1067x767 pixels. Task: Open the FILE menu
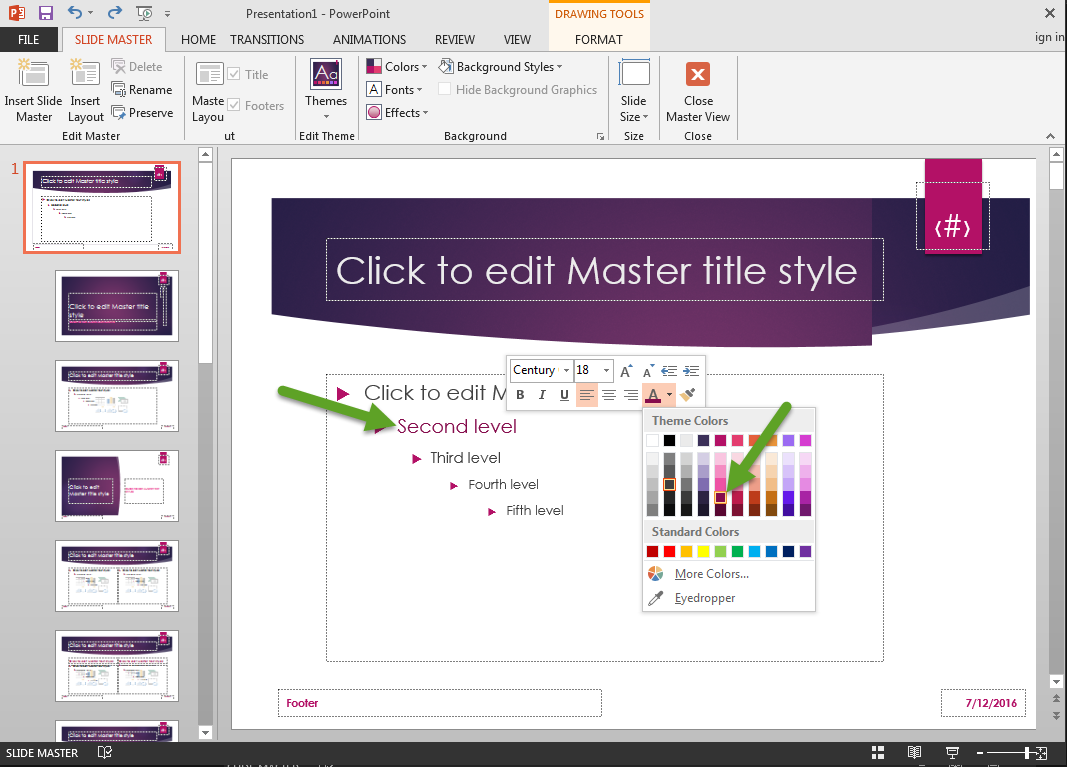(29, 39)
